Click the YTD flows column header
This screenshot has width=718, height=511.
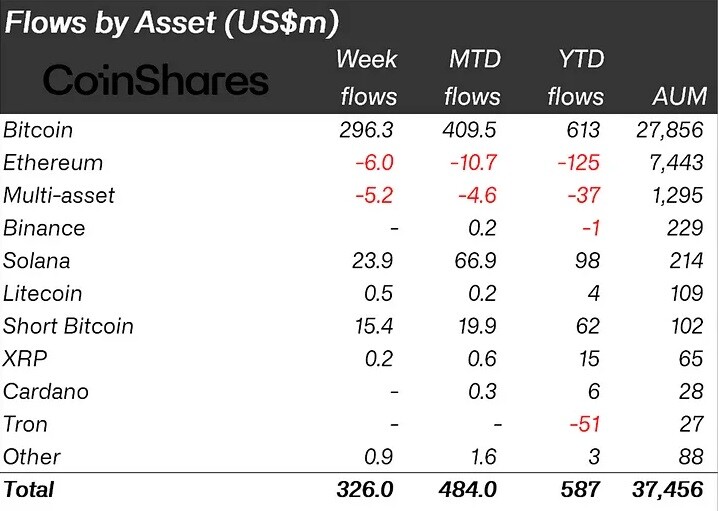(576, 78)
